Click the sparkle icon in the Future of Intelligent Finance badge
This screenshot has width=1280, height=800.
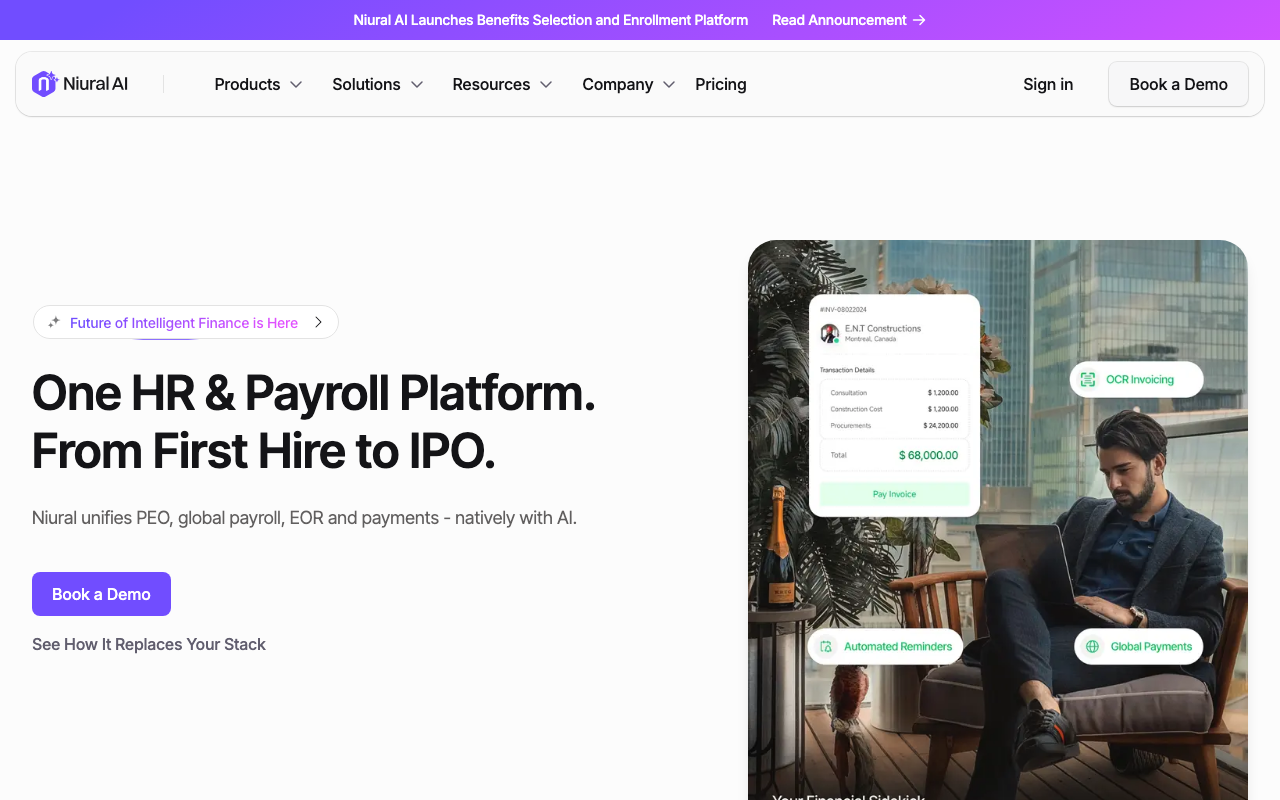[54, 322]
